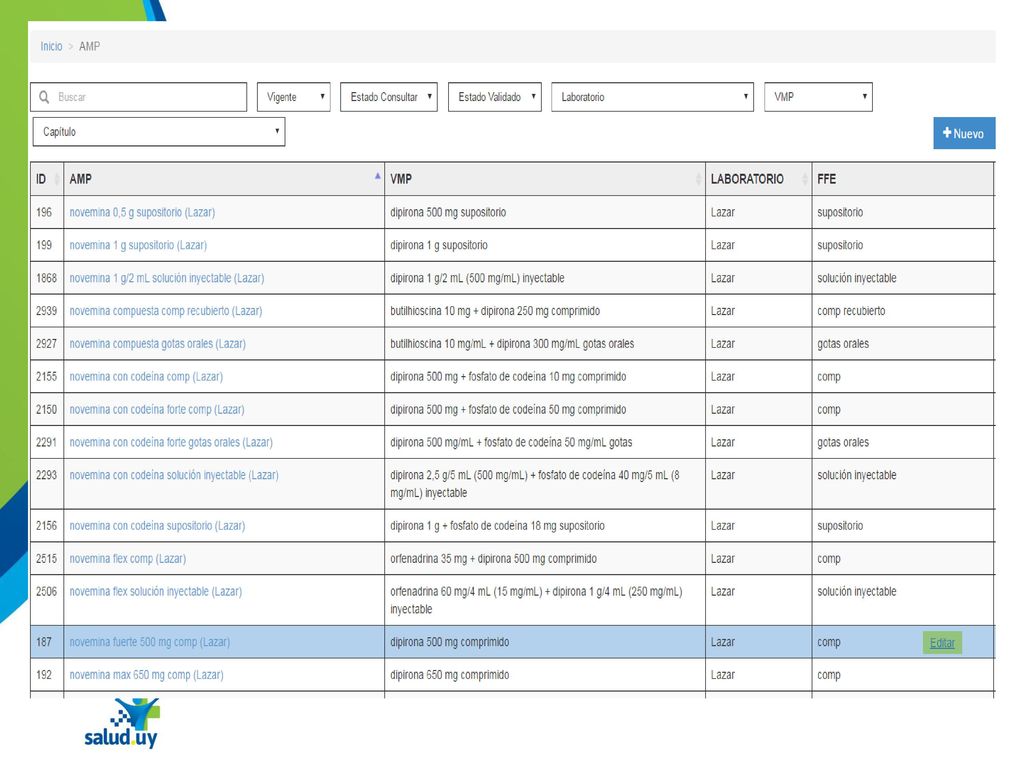Open novemina flex solución inyectable (Lazar)
The image size is (1024, 768).
pos(155,592)
